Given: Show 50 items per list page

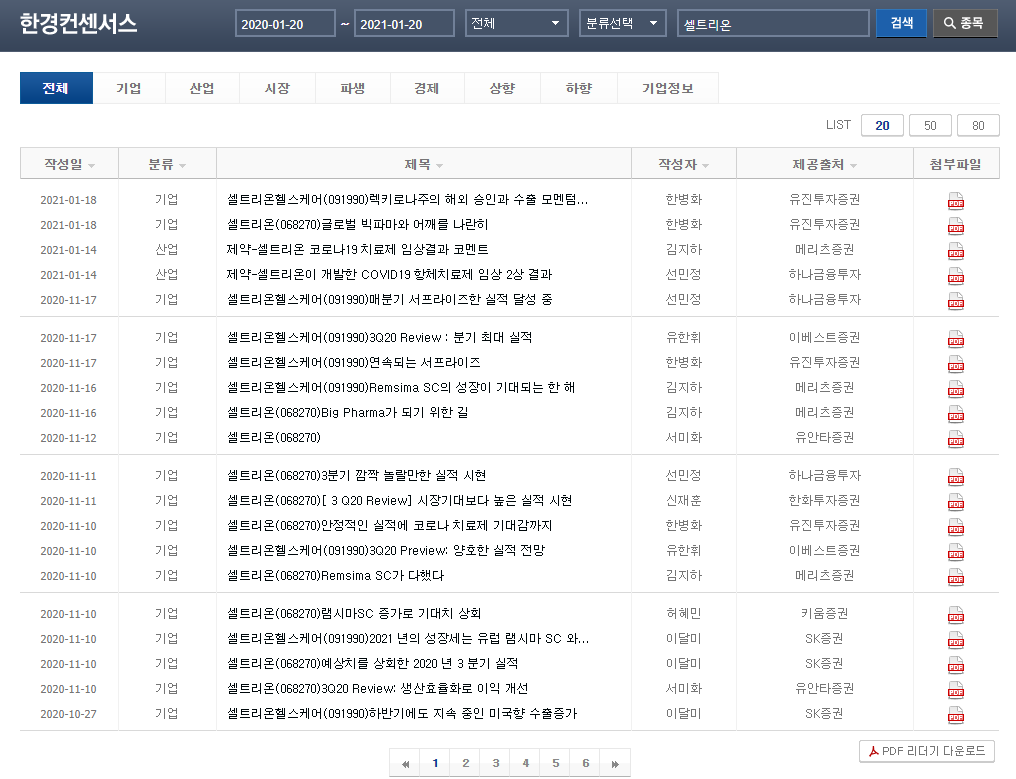Looking at the screenshot, I should tap(930, 126).
